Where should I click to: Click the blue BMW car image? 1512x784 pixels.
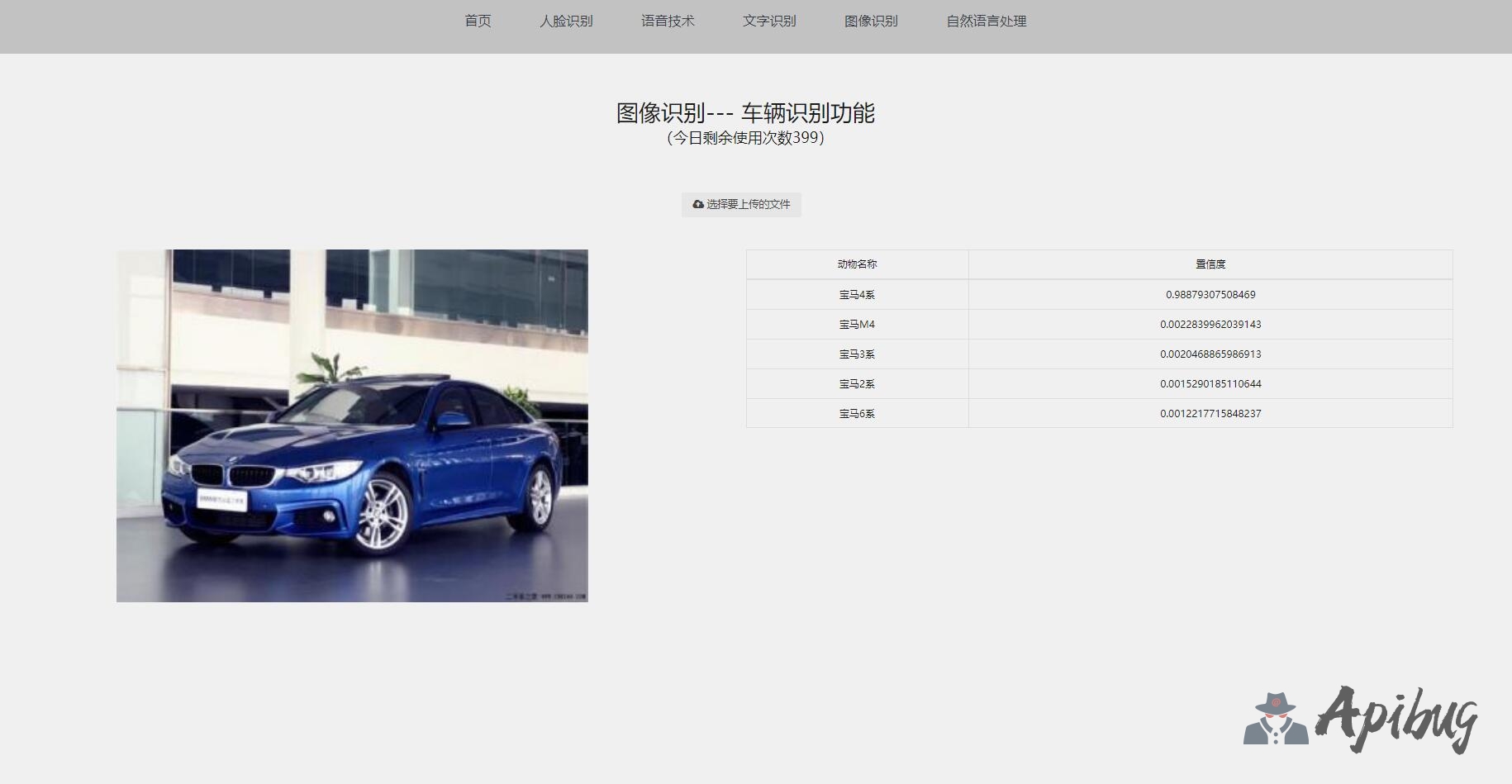[352, 425]
